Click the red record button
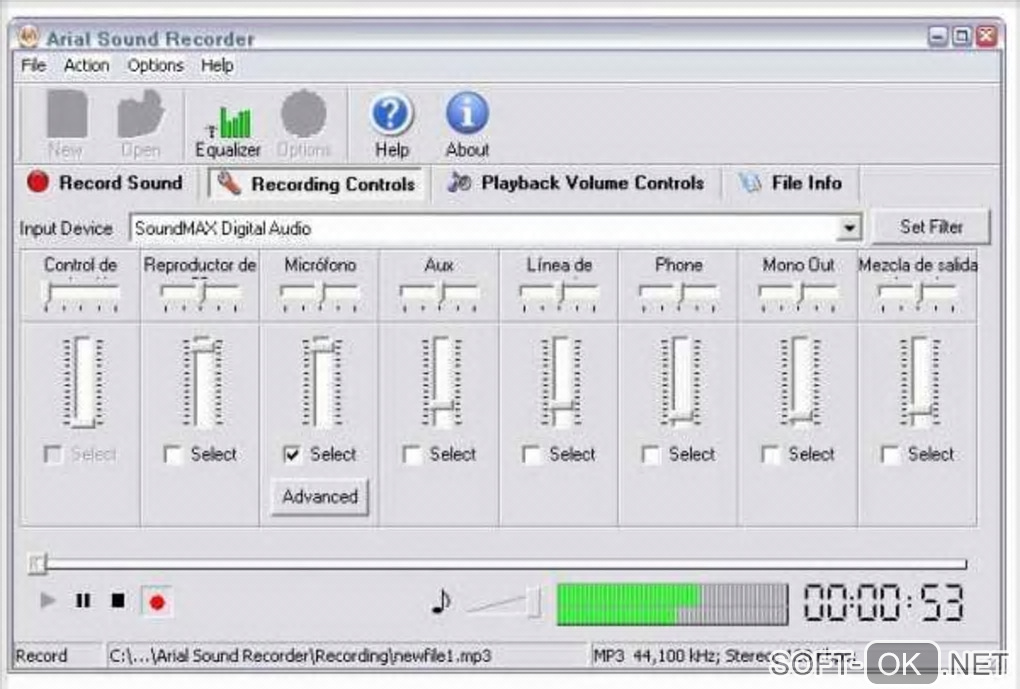Image resolution: width=1020 pixels, height=689 pixels. (x=157, y=602)
